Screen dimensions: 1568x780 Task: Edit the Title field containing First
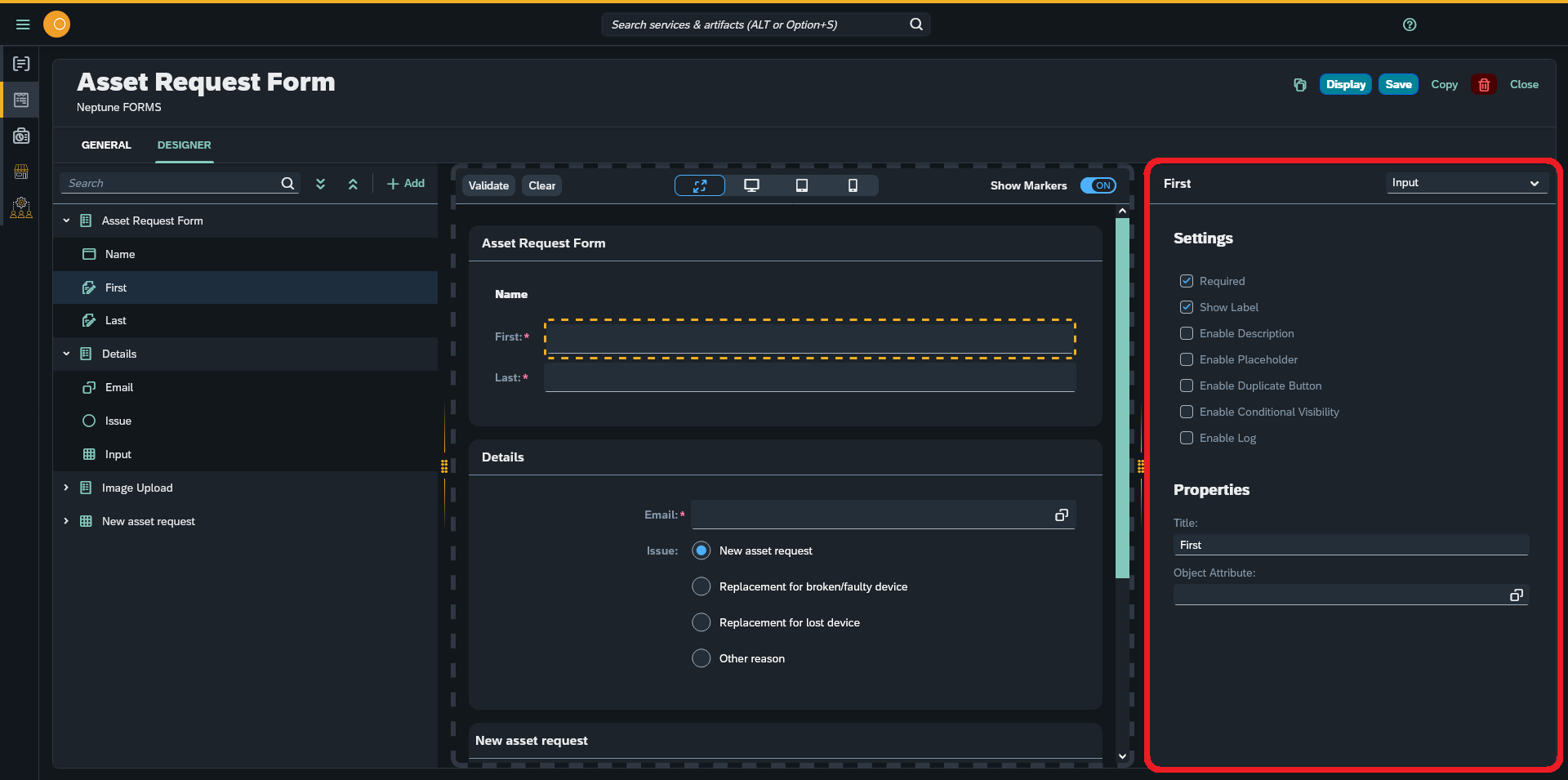click(x=1351, y=544)
